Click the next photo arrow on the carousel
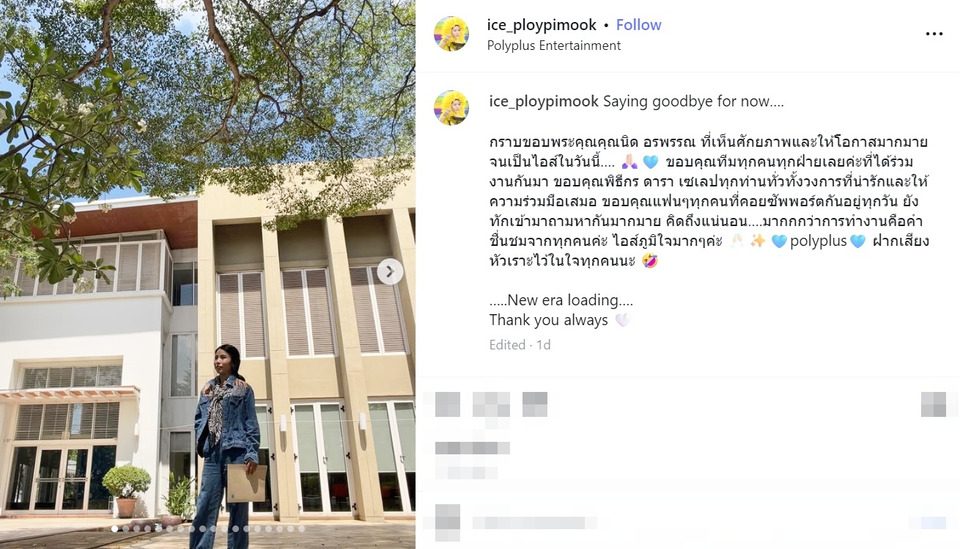Screen dimensions: 960x549 tap(390, 272)
